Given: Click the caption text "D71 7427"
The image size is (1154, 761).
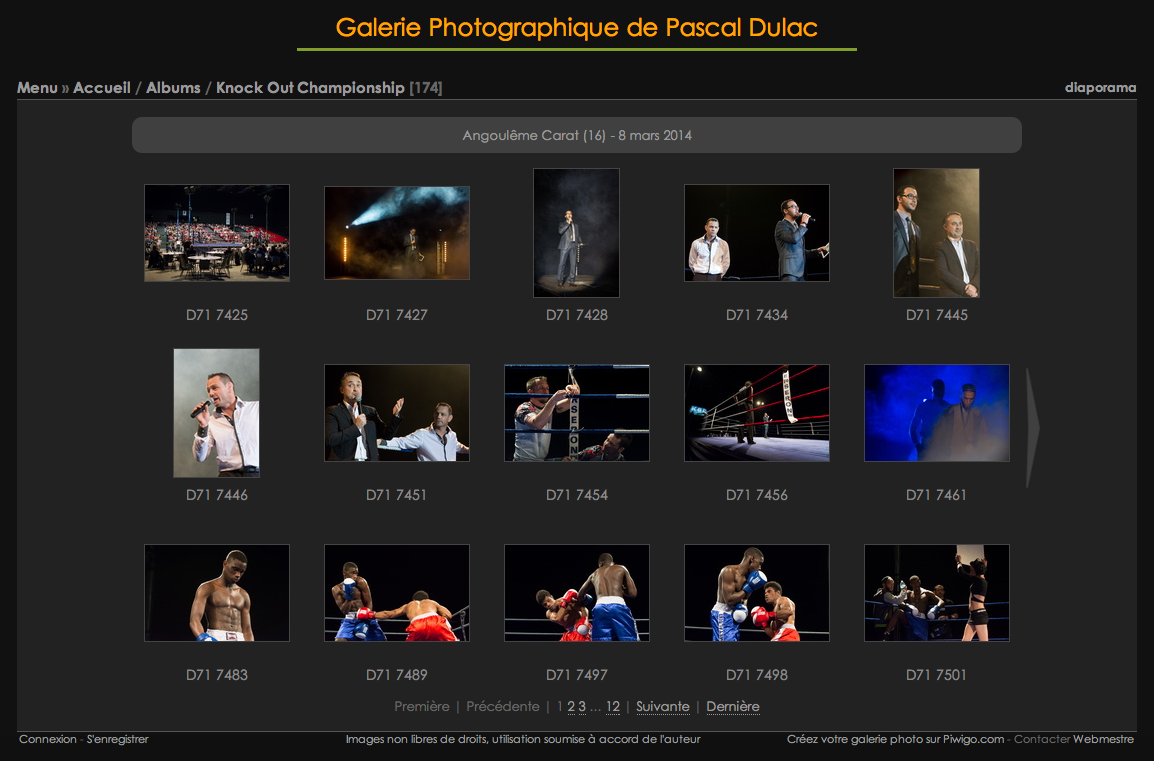Looking at the screenshot, I should click(x=397, y=315).
